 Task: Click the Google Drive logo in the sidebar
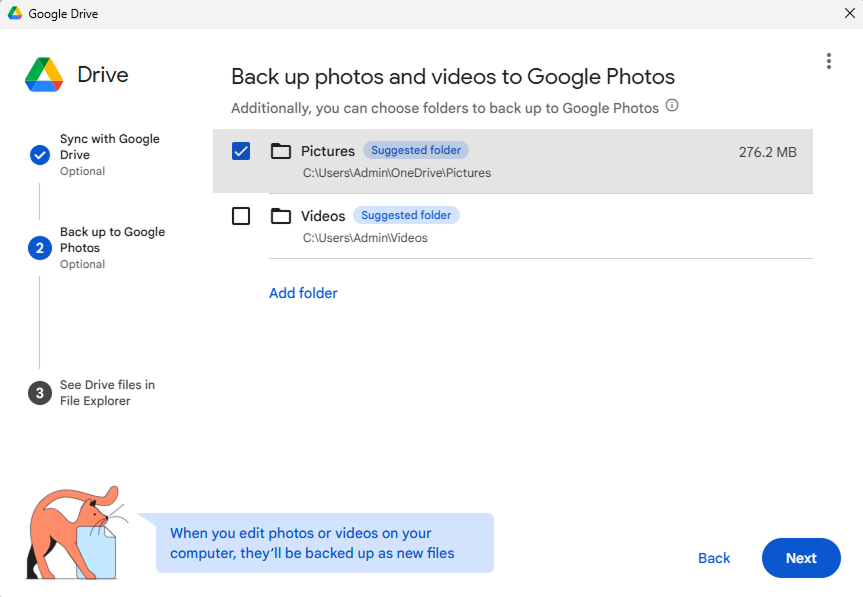tap(45, 75)
